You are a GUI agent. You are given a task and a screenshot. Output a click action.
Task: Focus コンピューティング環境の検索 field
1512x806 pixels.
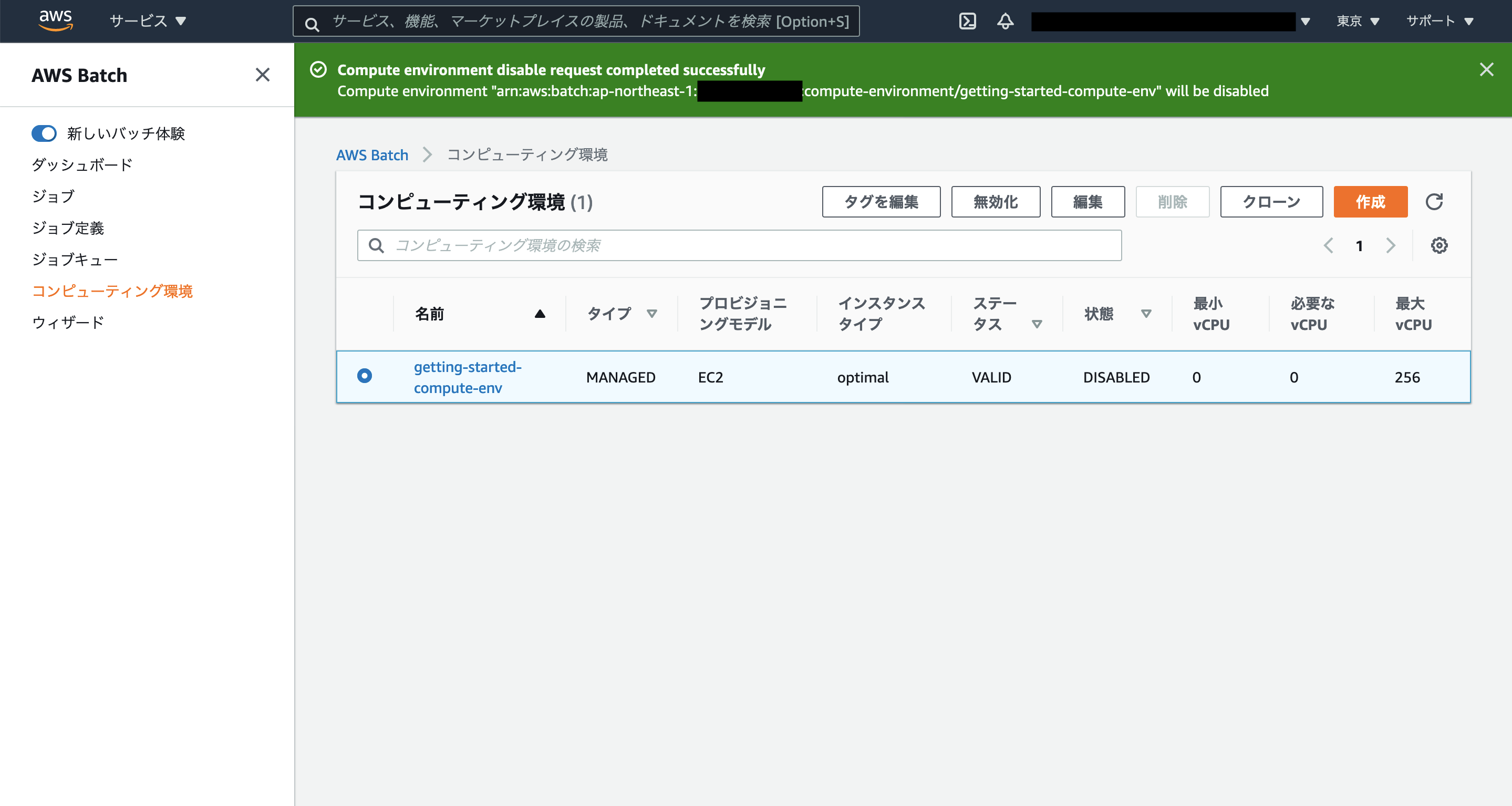point(740,245)
